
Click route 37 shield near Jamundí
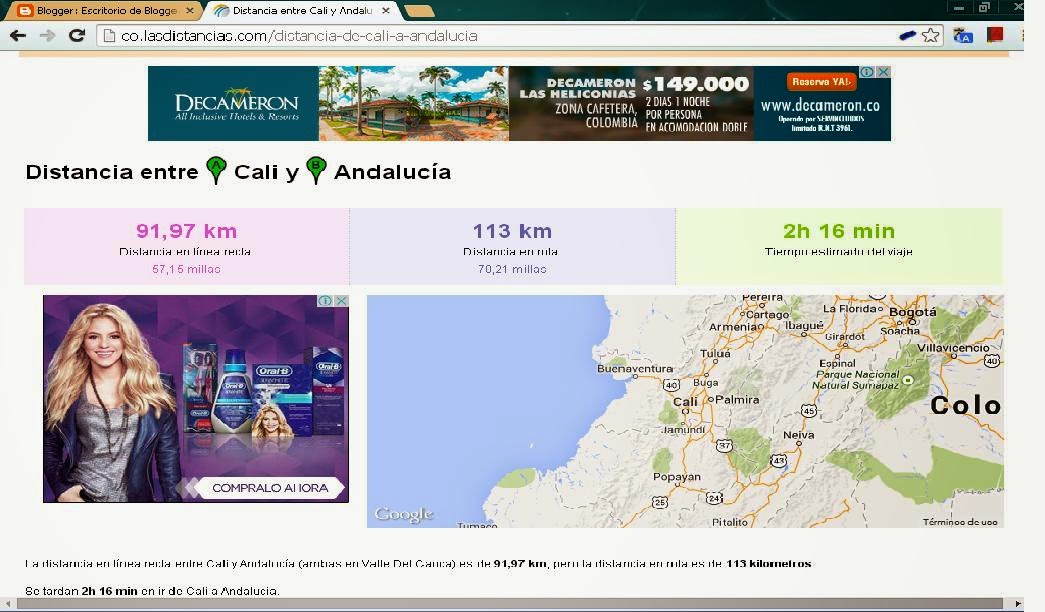[x=724, y=445]
